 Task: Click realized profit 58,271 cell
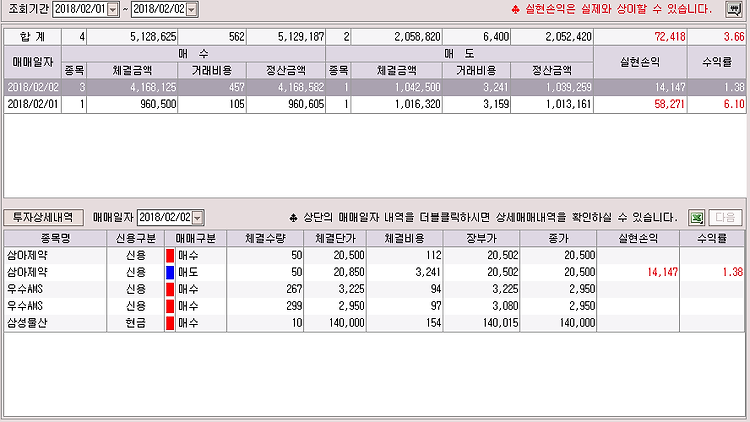point(640,104)
